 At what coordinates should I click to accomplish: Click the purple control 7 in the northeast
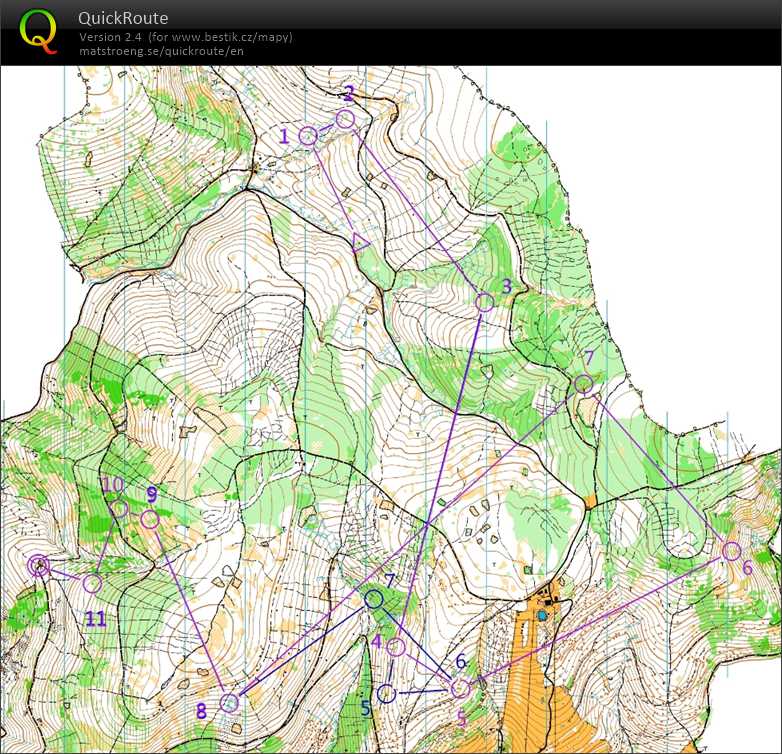pyautogui.click(x=584, y=383)
